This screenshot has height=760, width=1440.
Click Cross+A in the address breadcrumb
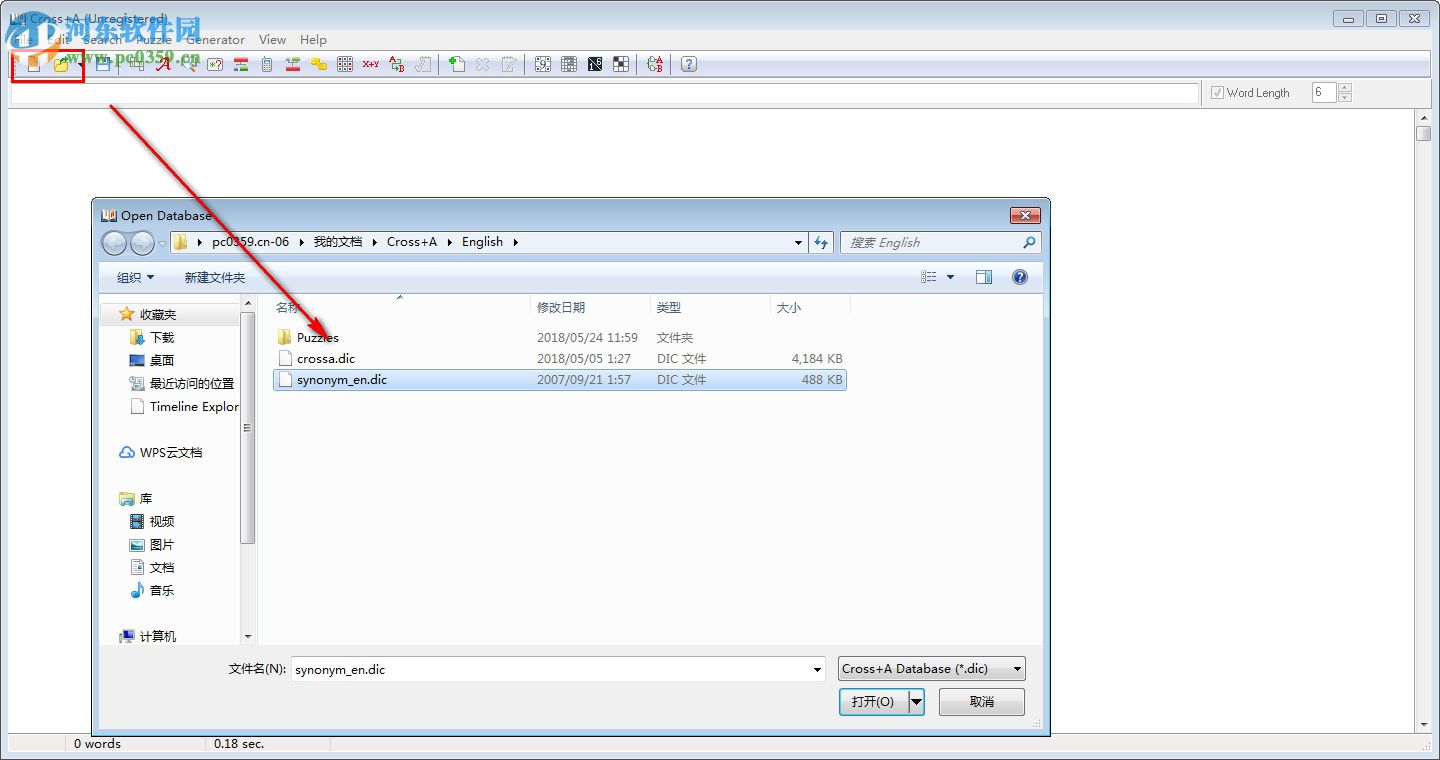tap(412, 242)
